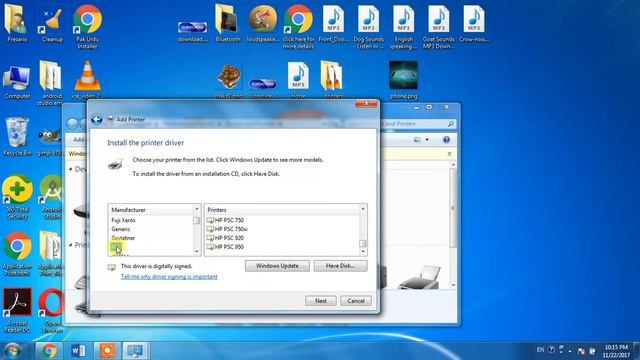
Task: Select the Horse MP3 file icon
Action: [x=298, y=80]
